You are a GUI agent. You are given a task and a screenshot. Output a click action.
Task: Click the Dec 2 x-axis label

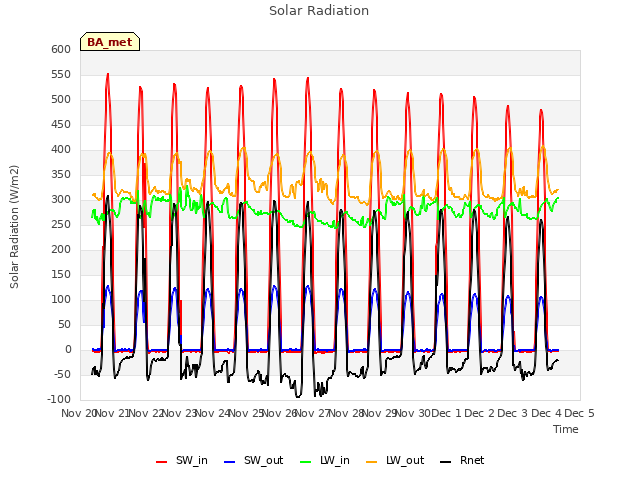tap(480, 413)
